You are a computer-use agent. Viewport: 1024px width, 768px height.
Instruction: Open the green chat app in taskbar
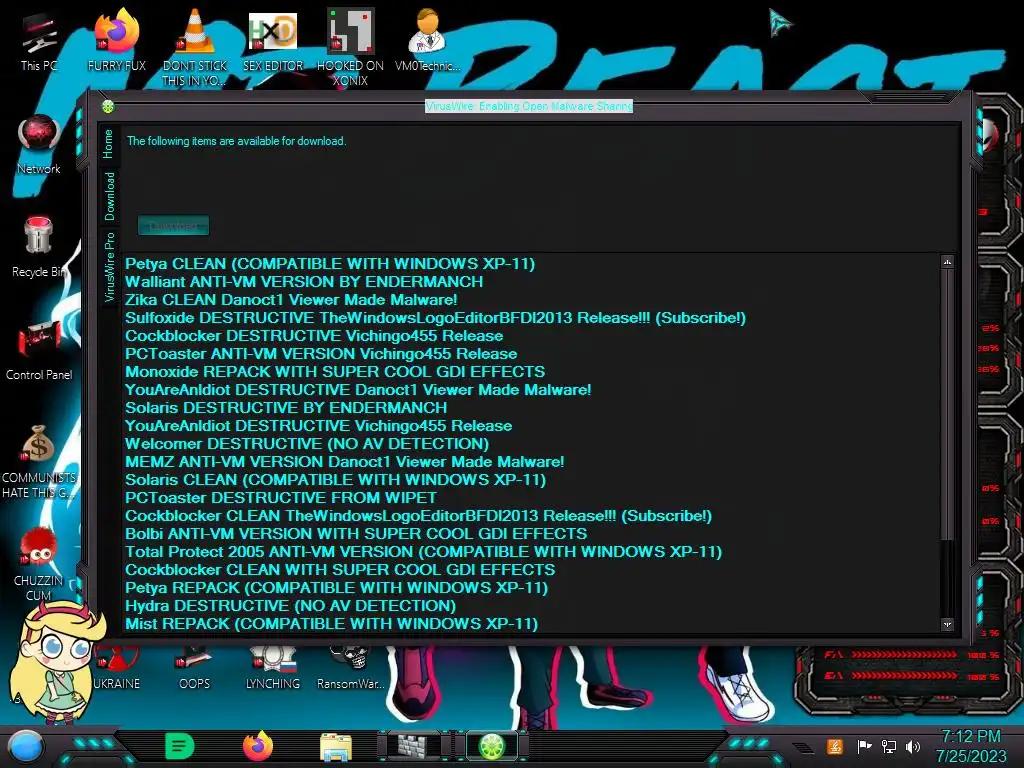[180, 746]
